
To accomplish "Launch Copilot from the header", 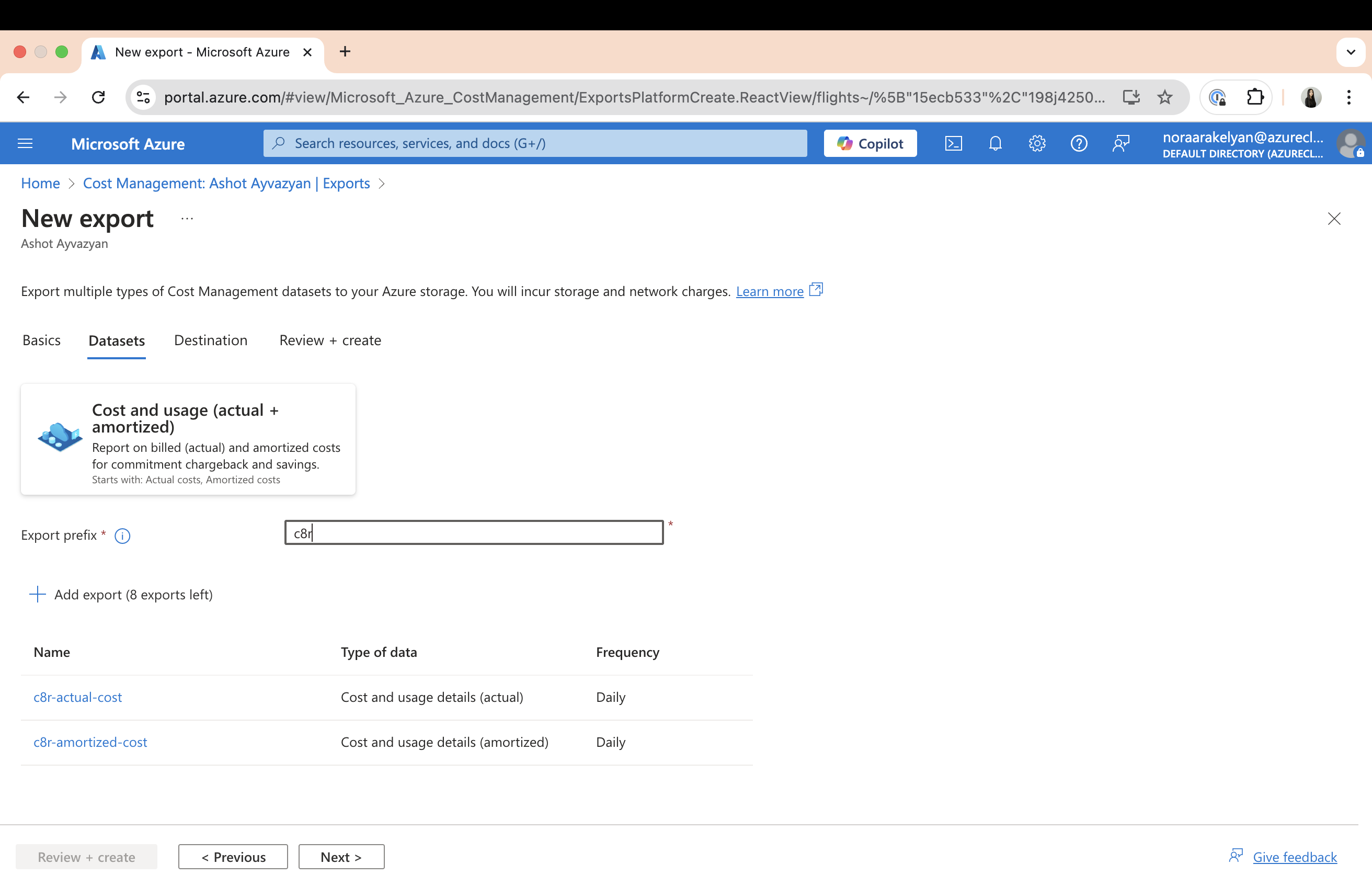I will tap(870, 143).
